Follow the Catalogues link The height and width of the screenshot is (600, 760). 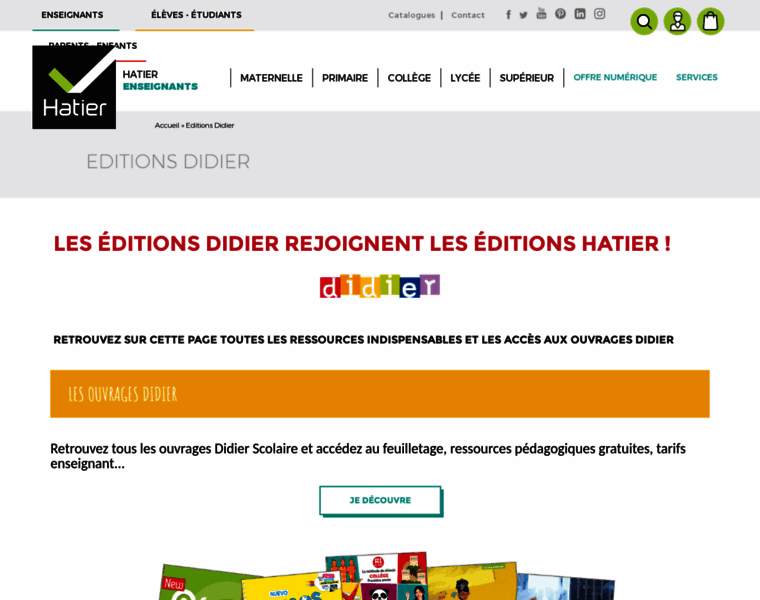[x=411, y=15]
